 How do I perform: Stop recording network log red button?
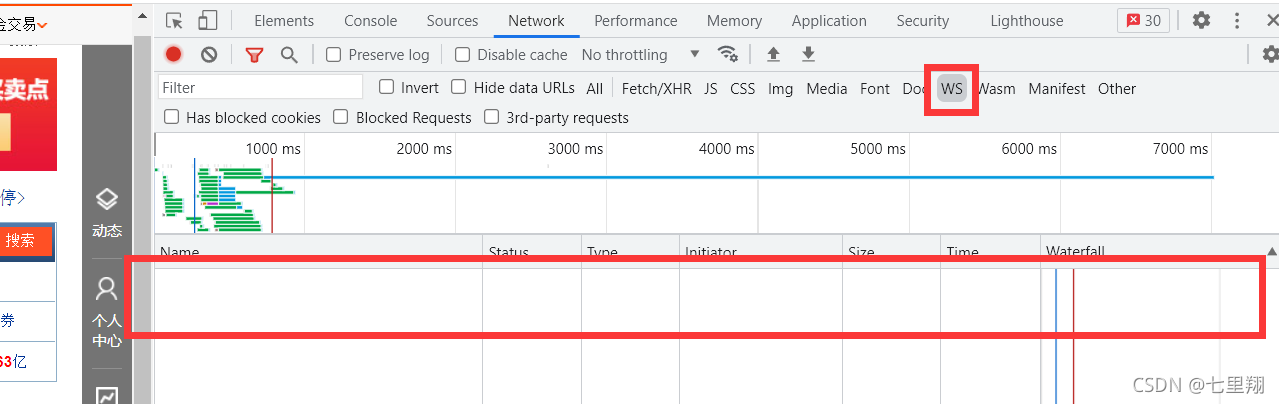[x=174, y=55]
